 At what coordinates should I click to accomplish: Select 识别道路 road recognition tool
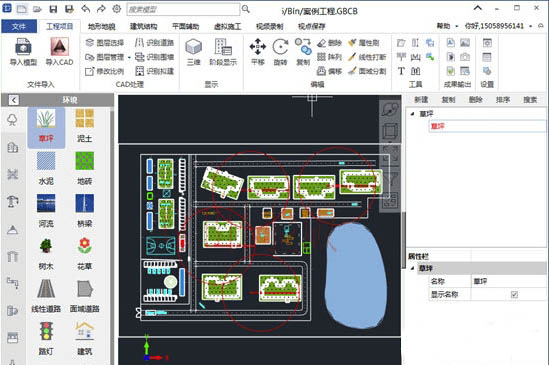coord(154,43)
